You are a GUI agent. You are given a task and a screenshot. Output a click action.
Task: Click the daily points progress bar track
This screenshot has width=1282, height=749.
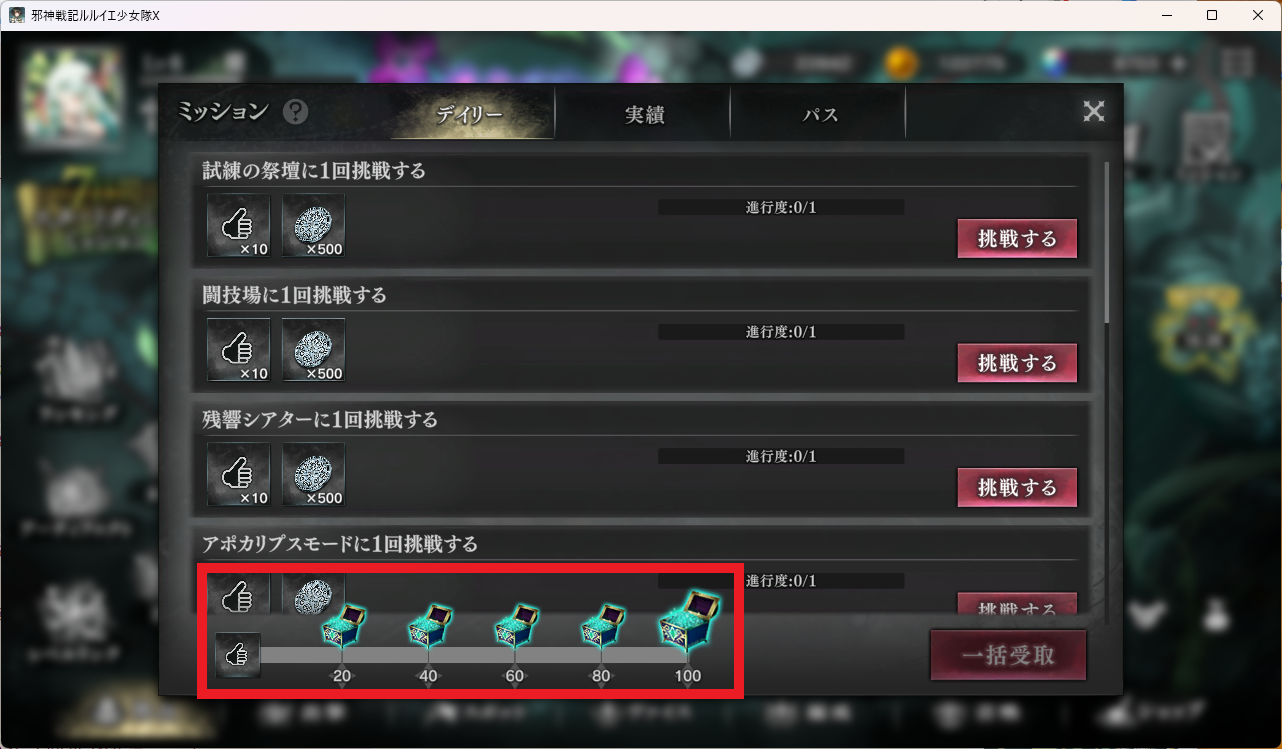coord(475,655)
